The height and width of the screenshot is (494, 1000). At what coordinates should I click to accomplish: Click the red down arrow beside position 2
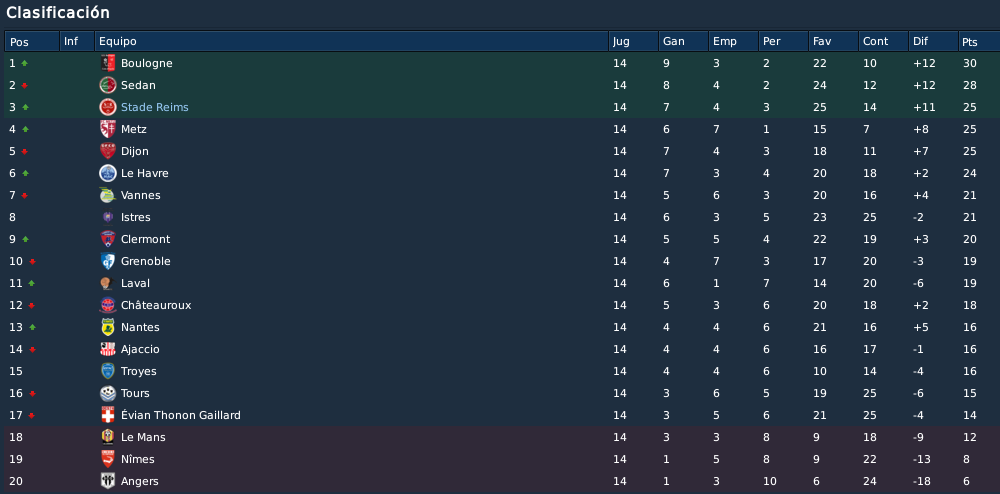tap(25, 85)
